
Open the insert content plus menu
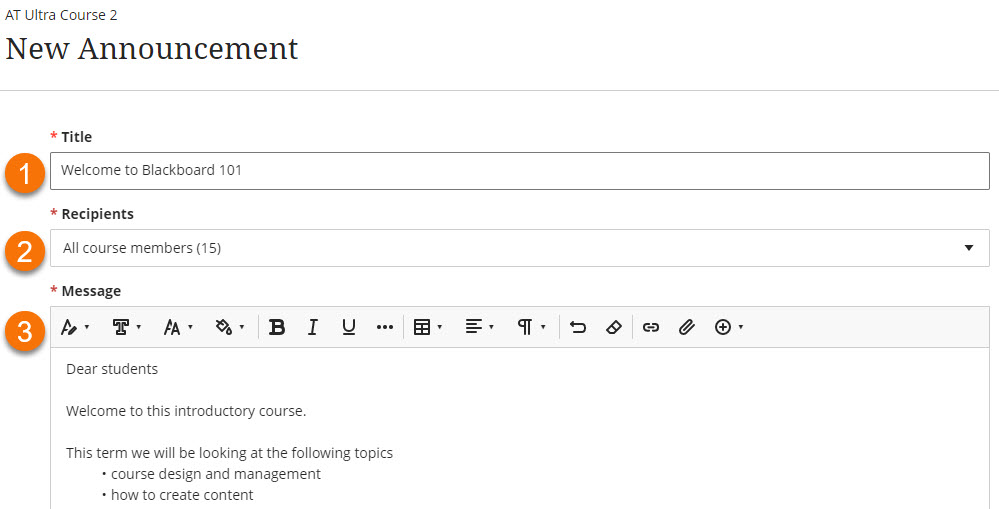[728, 327]
